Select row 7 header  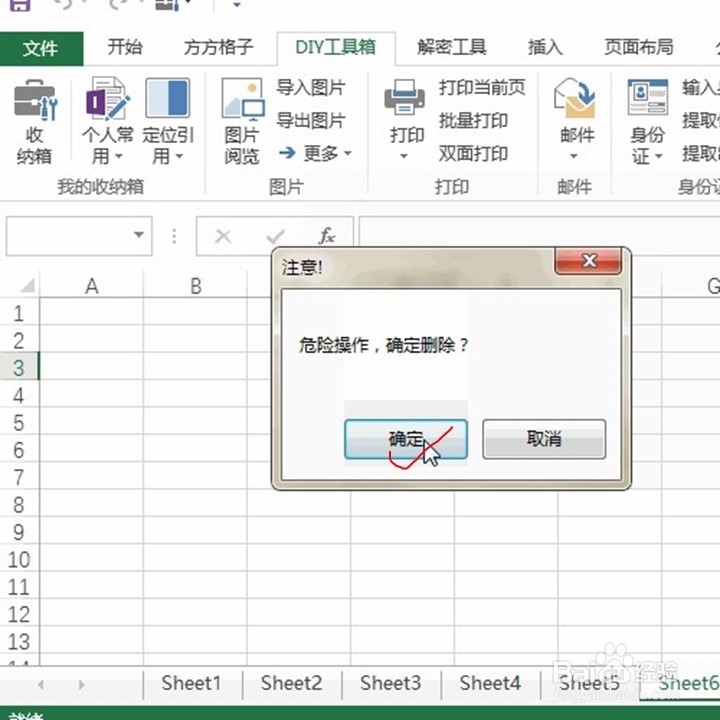coord(19,477)
